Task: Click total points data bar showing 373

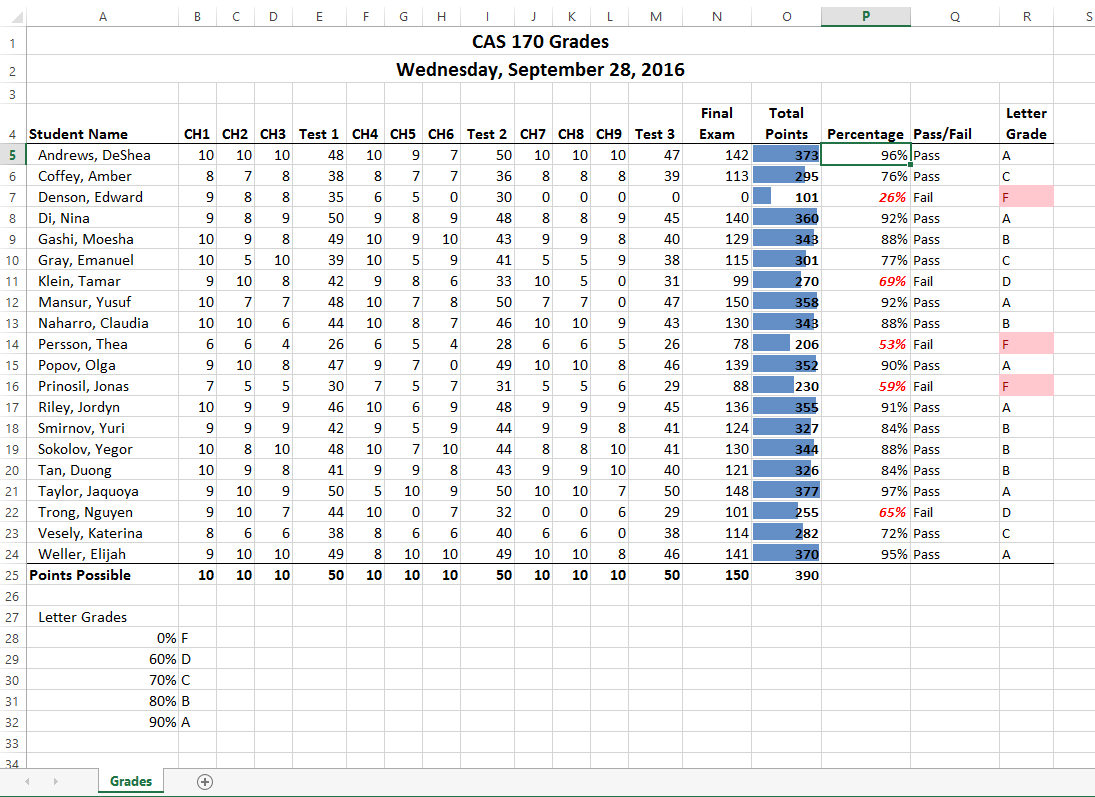Action: [x=786, y=155]
